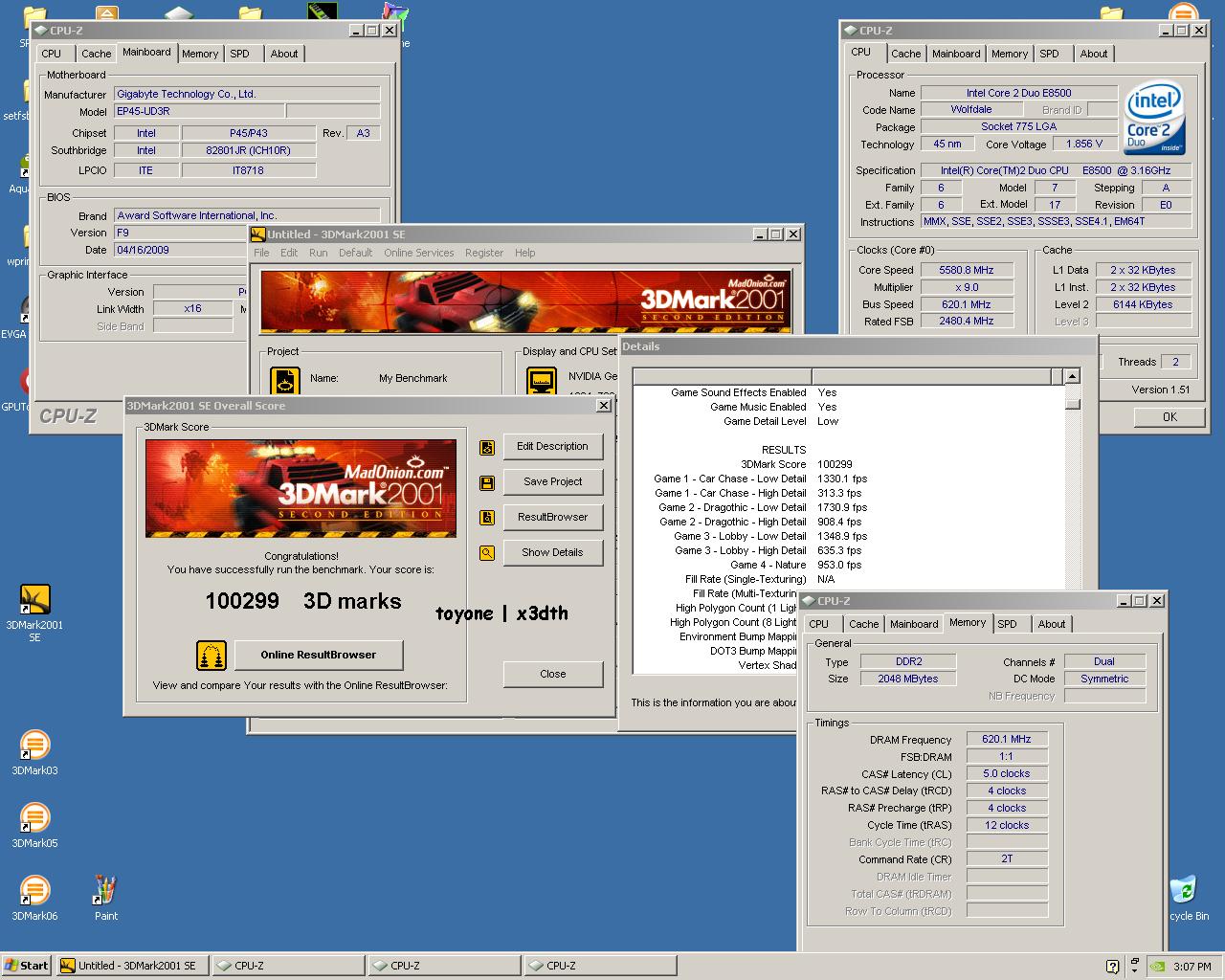Click the ResultBrowser document icon
Screen dimensions: 1225x980
pyautogui.click(x=487, y=518)
